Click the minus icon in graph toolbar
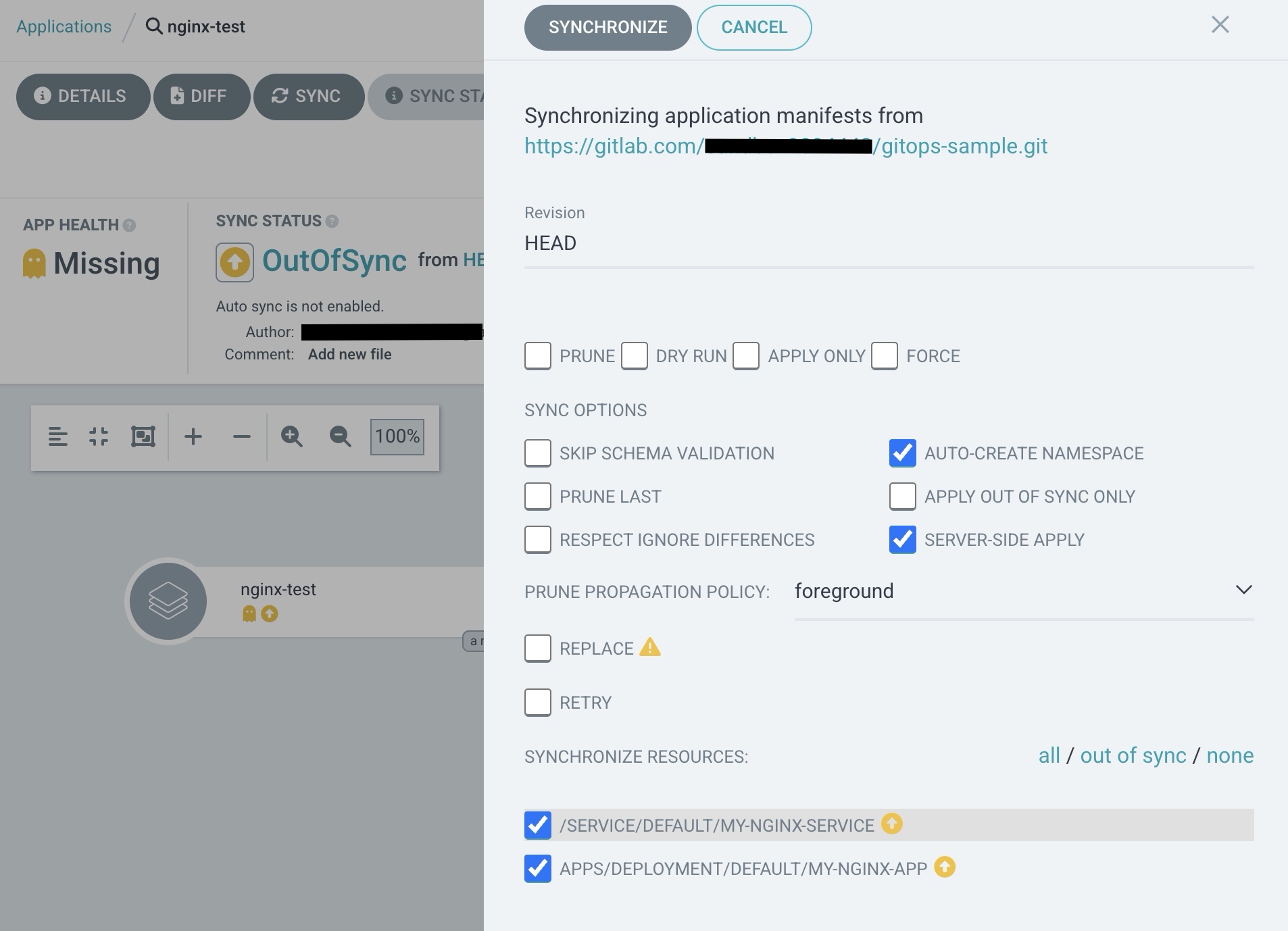Viewport: 1288px width, 931px height. coord(241,436)
